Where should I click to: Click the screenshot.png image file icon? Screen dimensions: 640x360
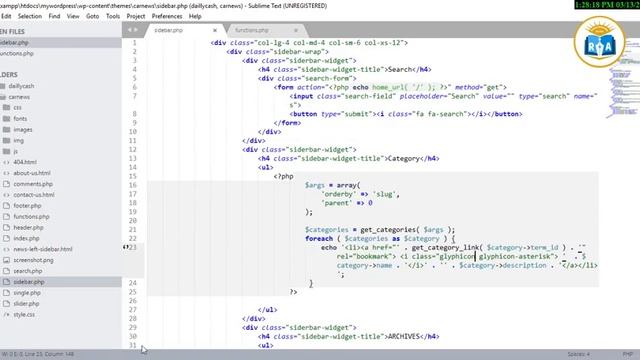[6, 260]
